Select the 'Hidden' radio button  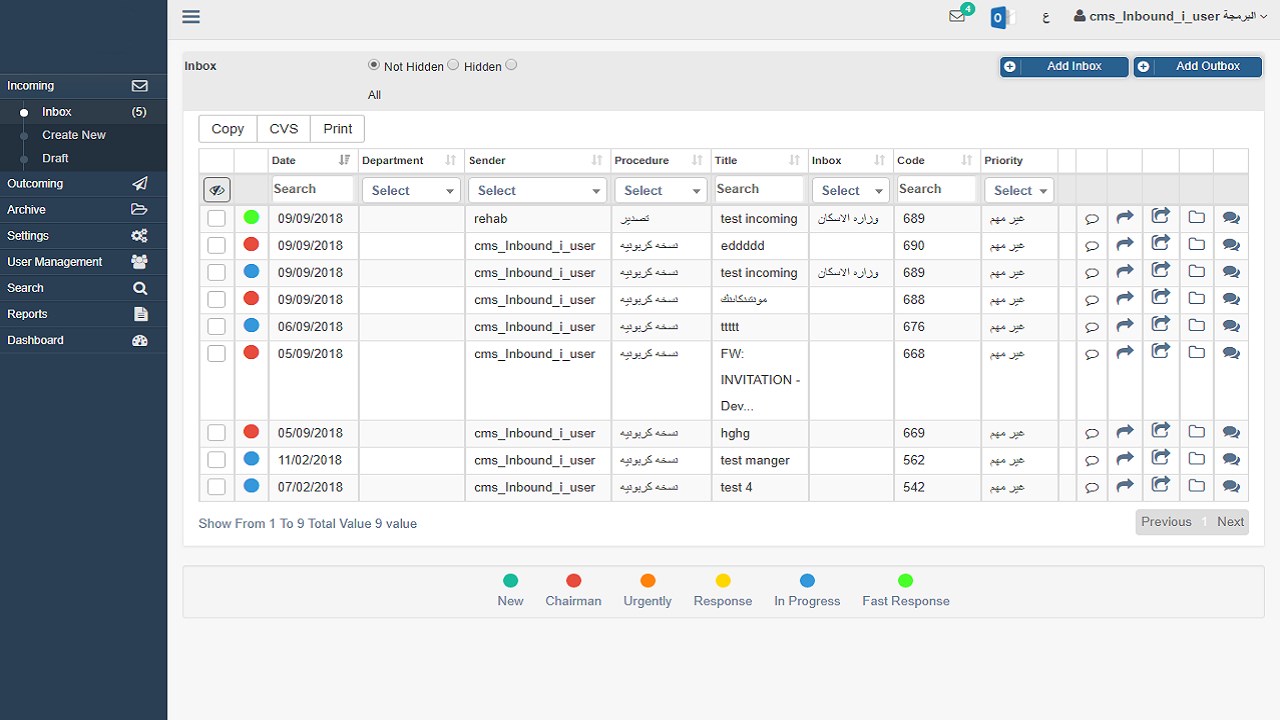[x=453, y=65]
